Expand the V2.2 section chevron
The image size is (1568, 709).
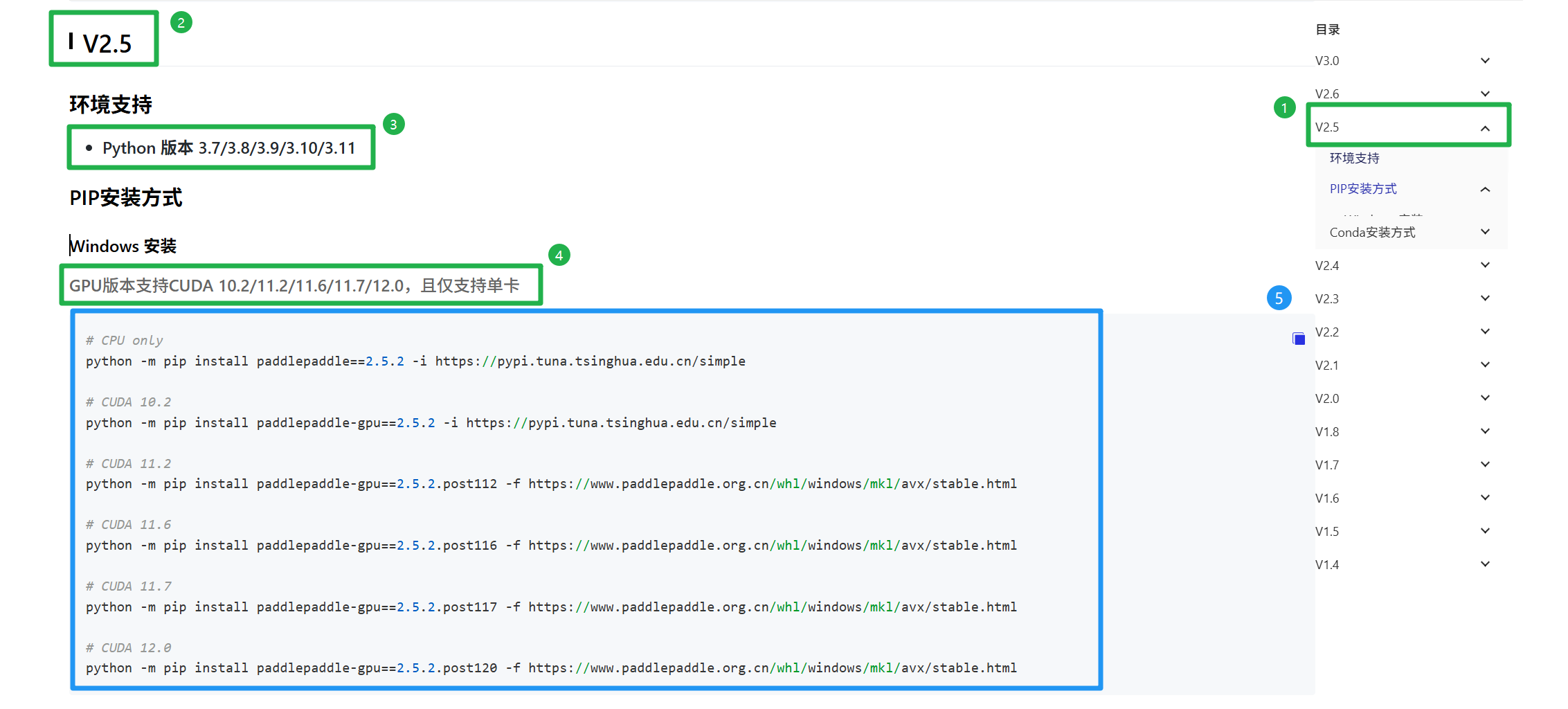pos(1485,331)
